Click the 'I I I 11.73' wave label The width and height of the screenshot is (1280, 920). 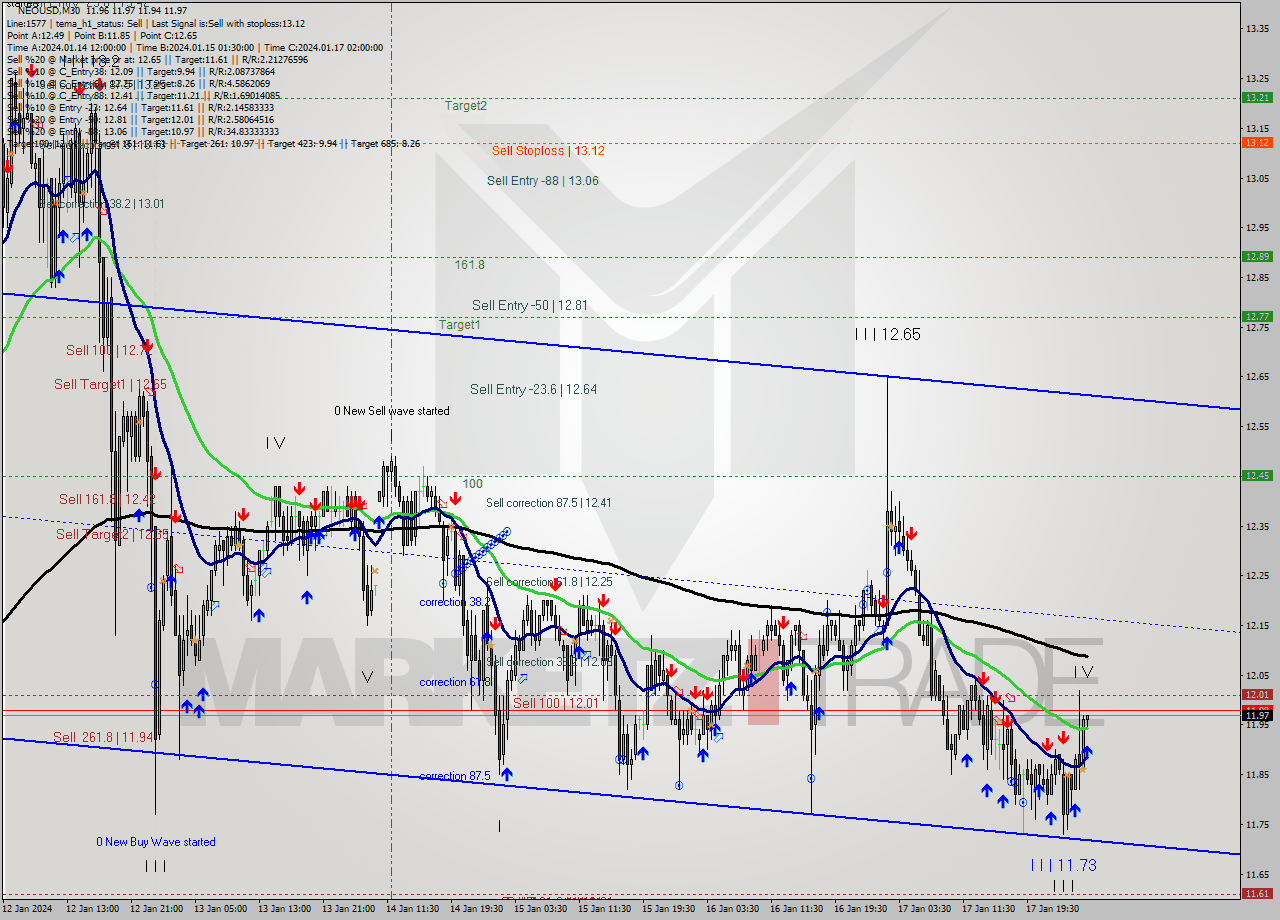click(1063, 865)
